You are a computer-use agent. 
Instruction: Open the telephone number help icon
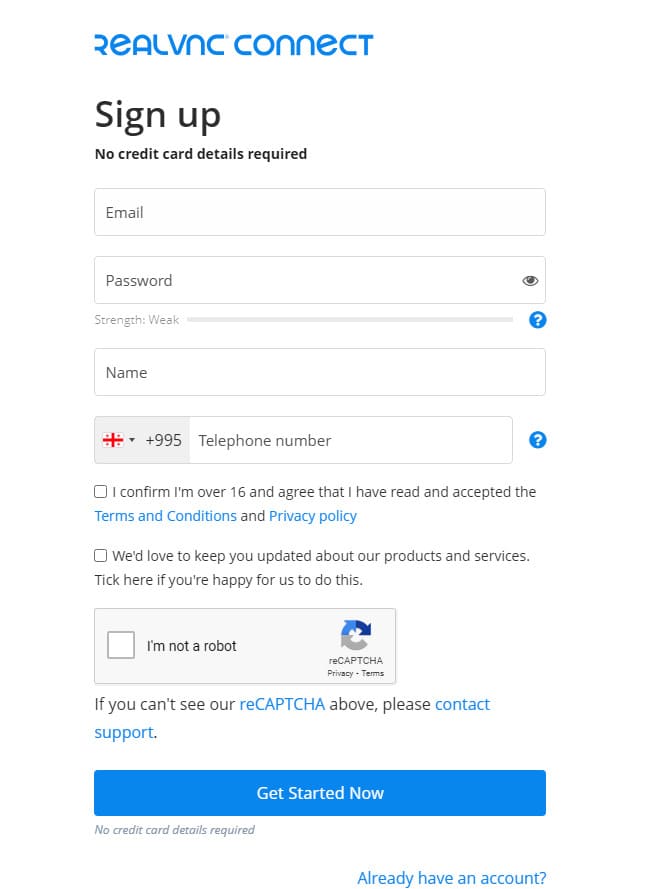[538, 440]
